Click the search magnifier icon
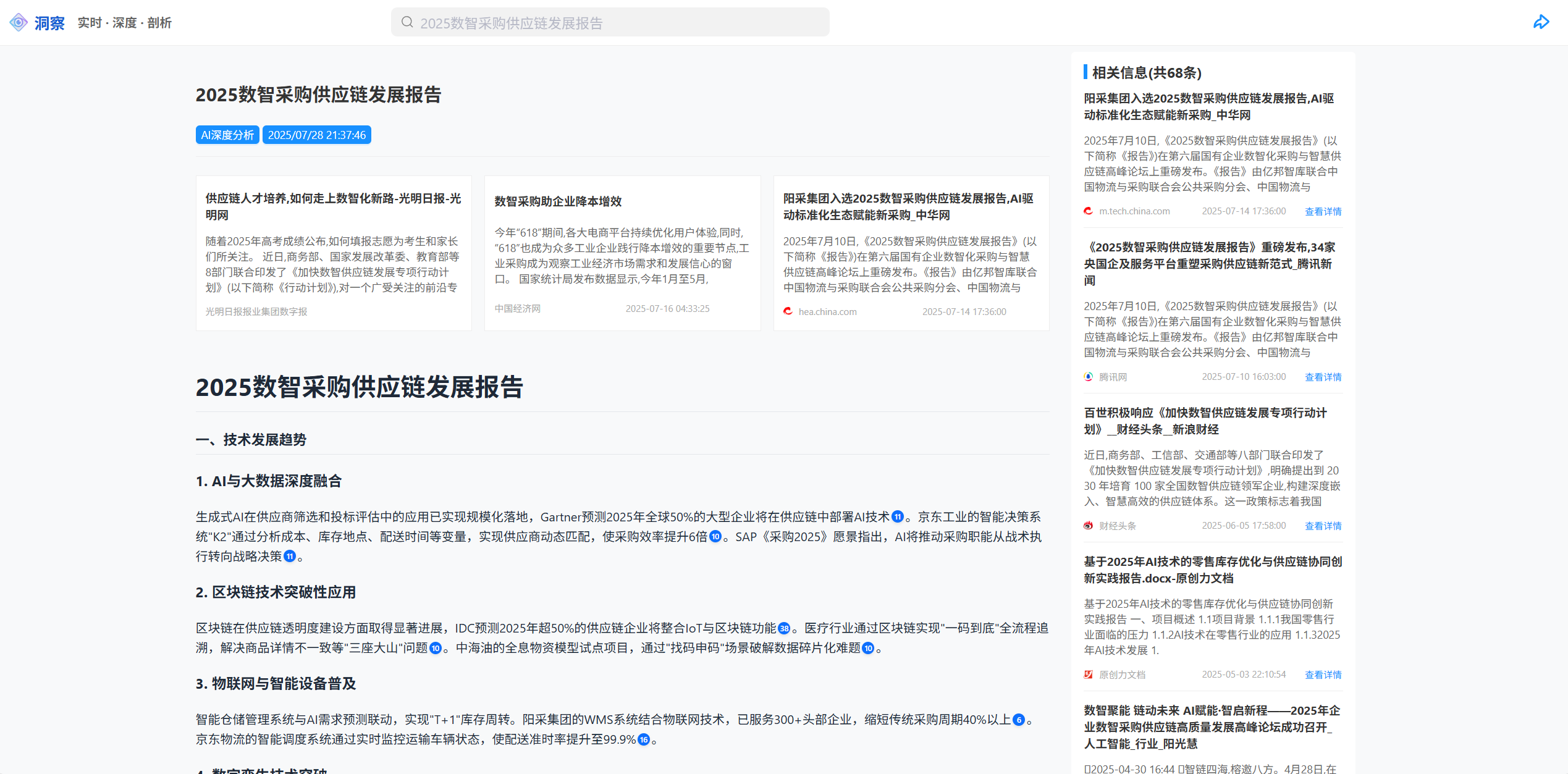 click(407, 22)
